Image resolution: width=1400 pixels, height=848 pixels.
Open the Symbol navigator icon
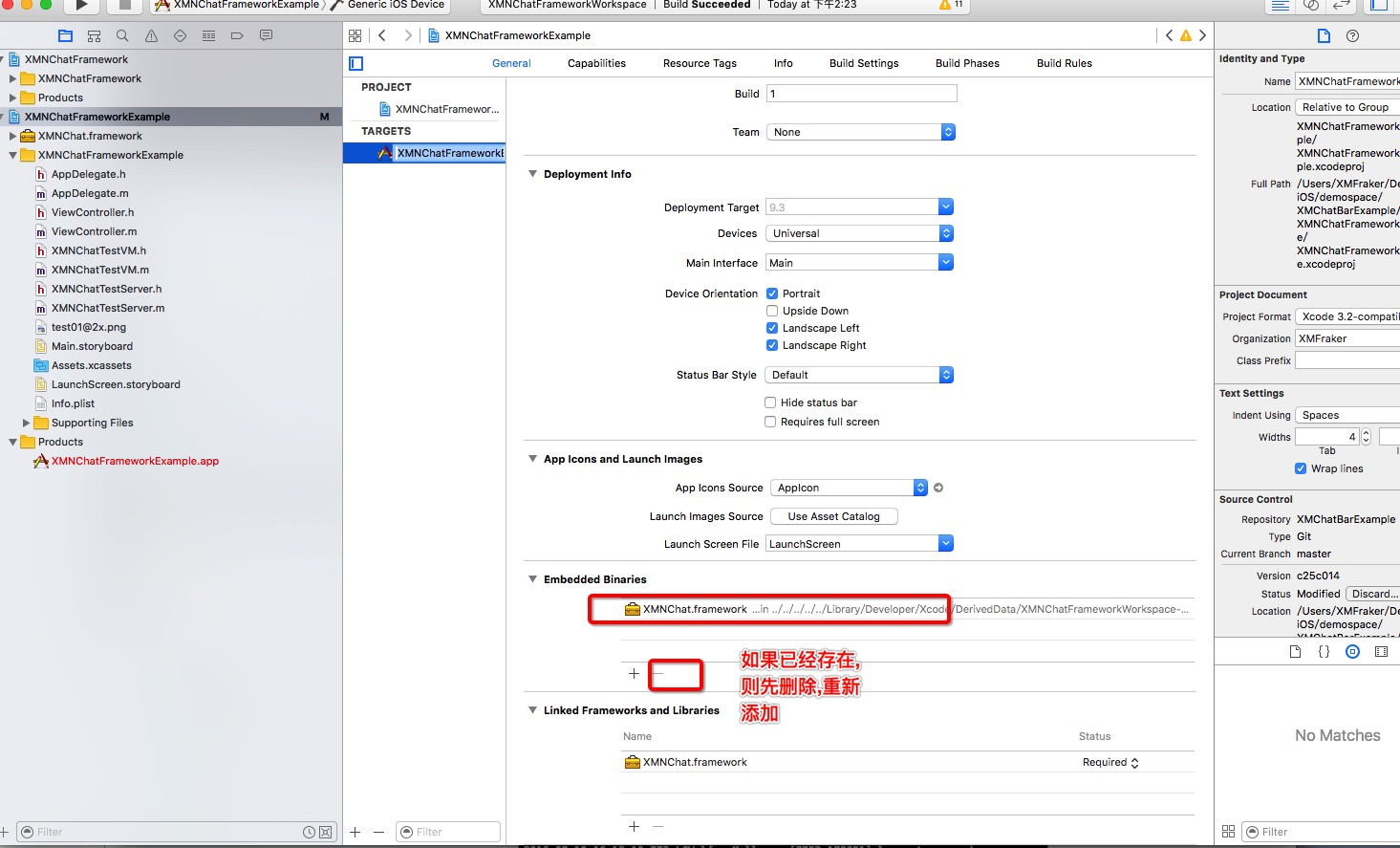click(94, 35)
